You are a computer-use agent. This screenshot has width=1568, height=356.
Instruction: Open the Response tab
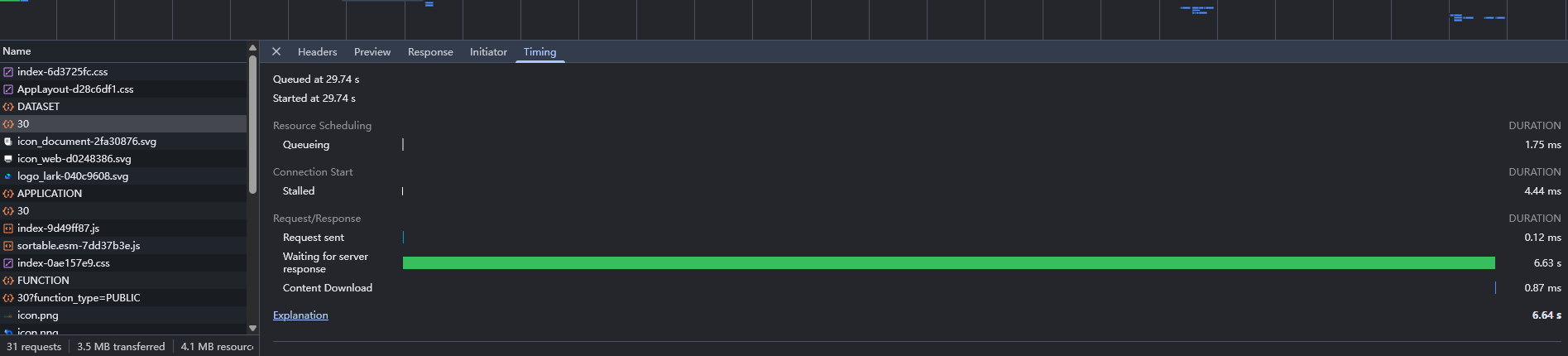point(430,51)
